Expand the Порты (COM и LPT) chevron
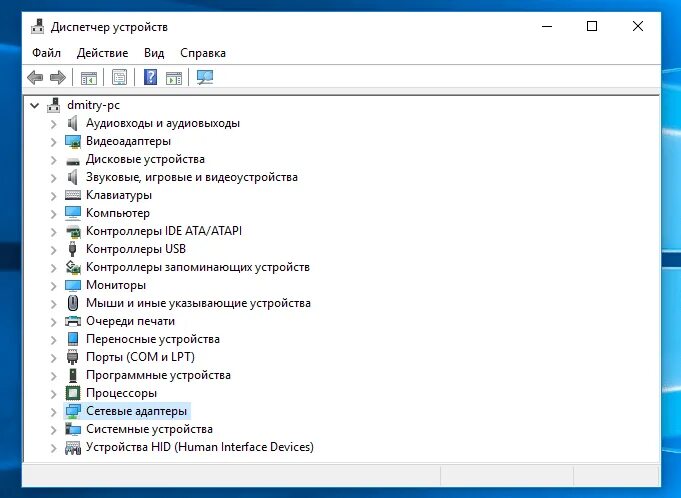Image resolution: width=681 pixels, height=498 pixels. coord(53,358)
